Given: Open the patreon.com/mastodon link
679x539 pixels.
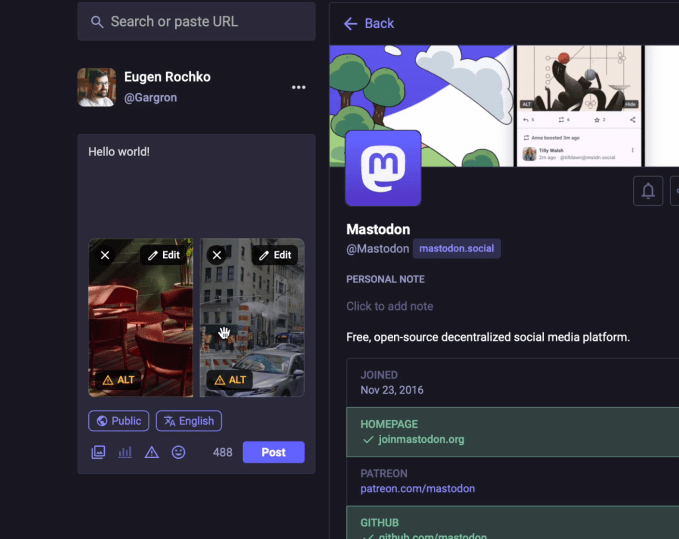Looking at the screenshot, I should coord(418,489).
